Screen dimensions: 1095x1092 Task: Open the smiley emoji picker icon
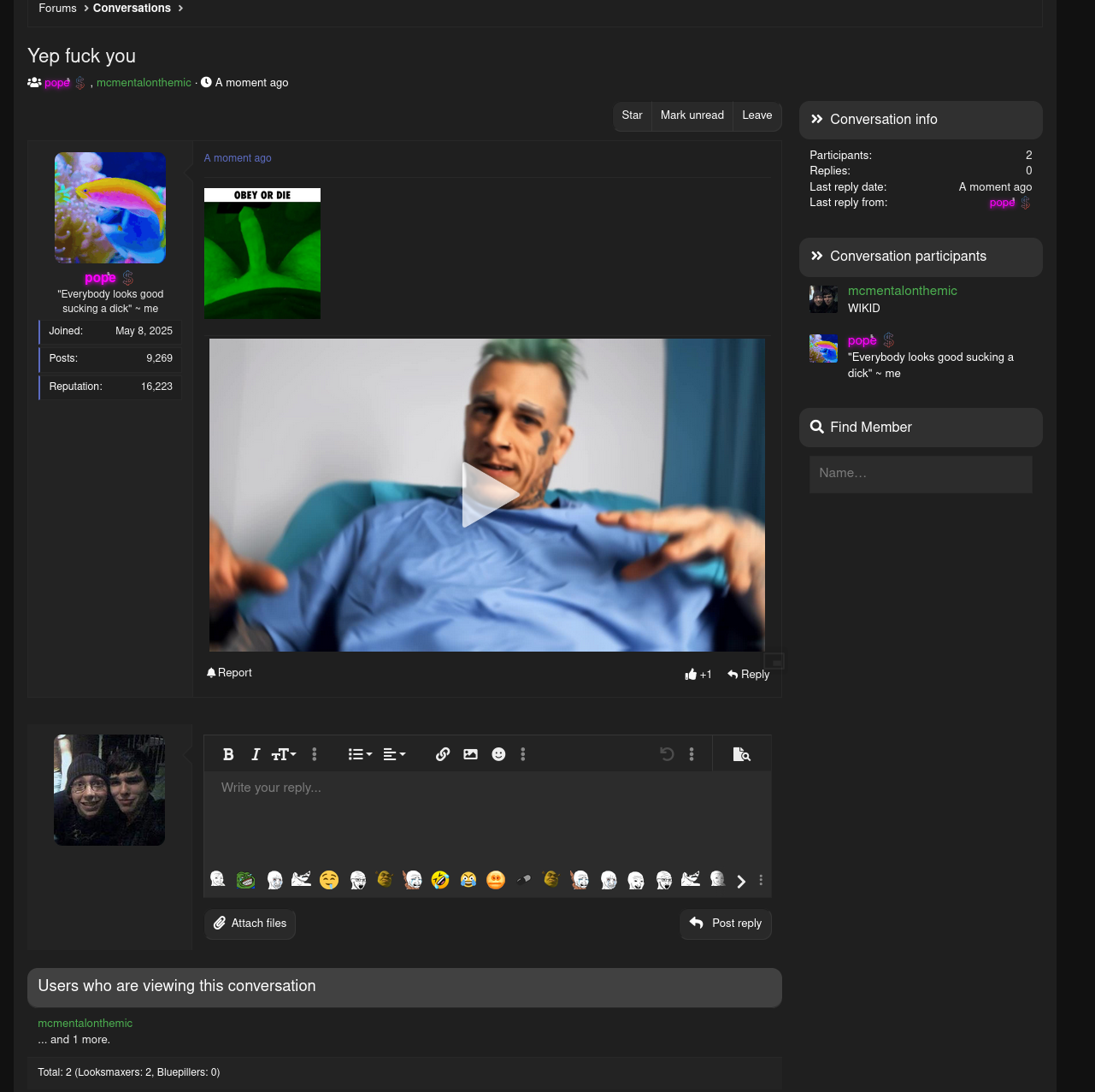click(x=498, y=754)
